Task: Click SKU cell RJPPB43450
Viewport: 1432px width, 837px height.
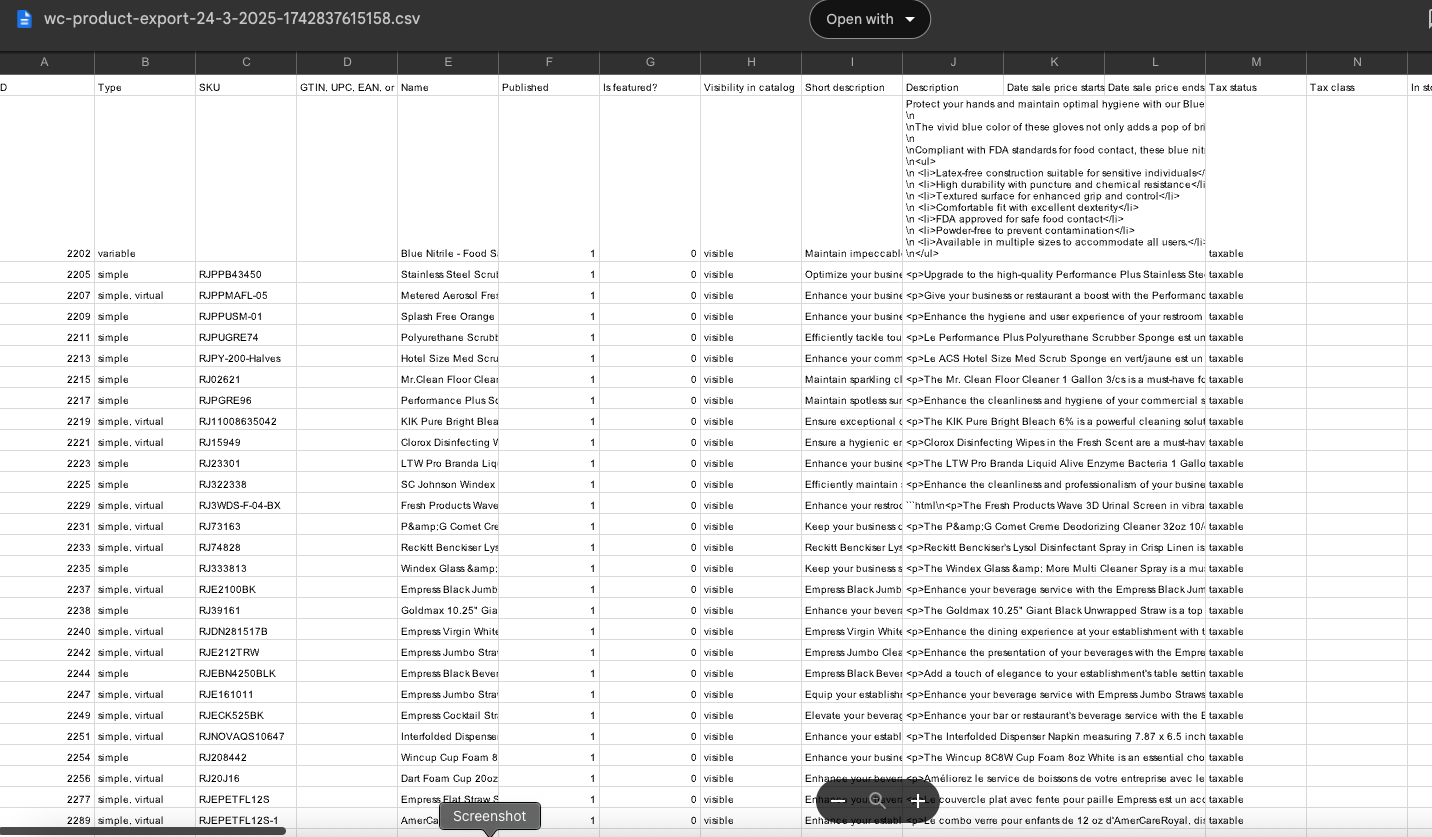Action: (246, 274)
